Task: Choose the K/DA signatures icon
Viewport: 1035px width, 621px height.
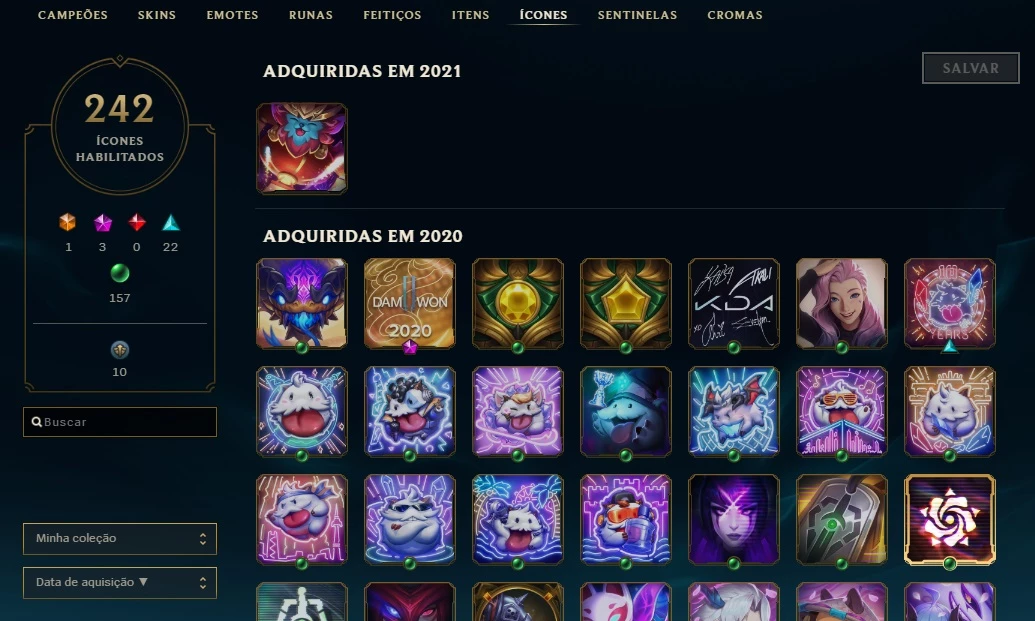Action: [x=733, y=303]
